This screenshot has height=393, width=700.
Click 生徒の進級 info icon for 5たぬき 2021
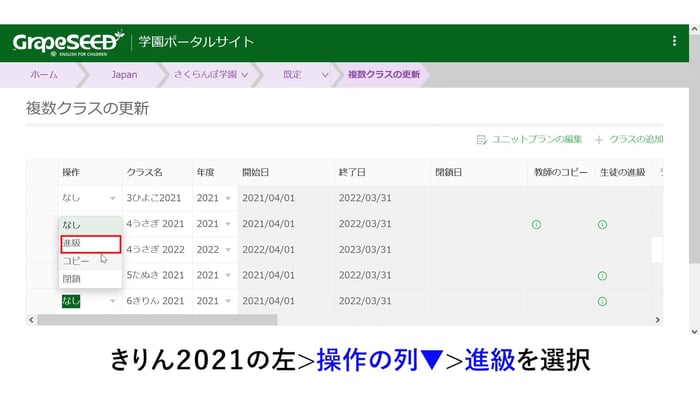tap(602, 276)
